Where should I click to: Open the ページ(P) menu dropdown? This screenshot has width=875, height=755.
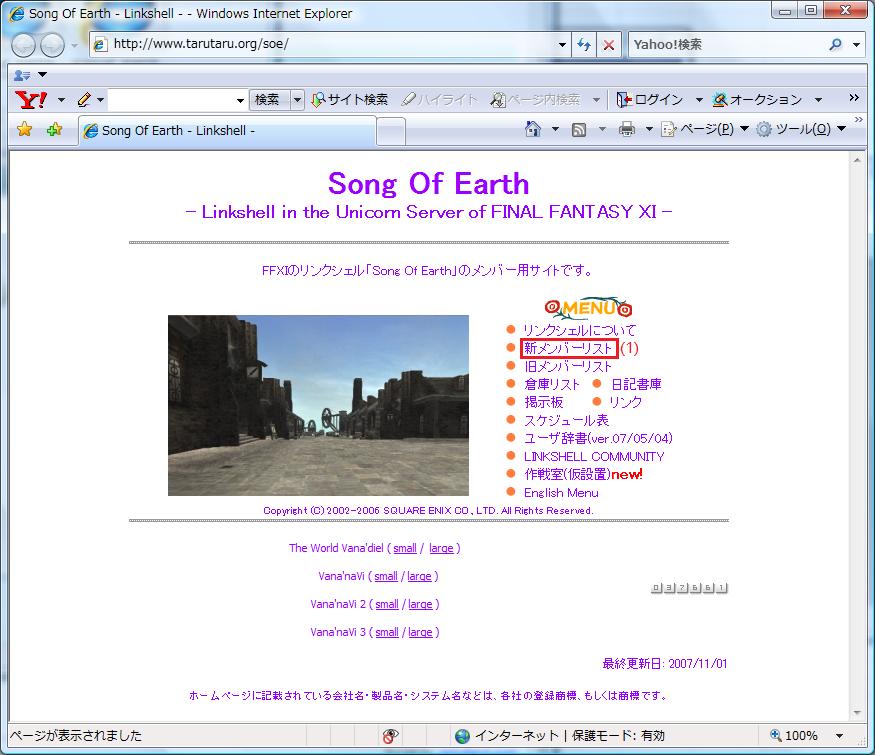click(704, 129)
